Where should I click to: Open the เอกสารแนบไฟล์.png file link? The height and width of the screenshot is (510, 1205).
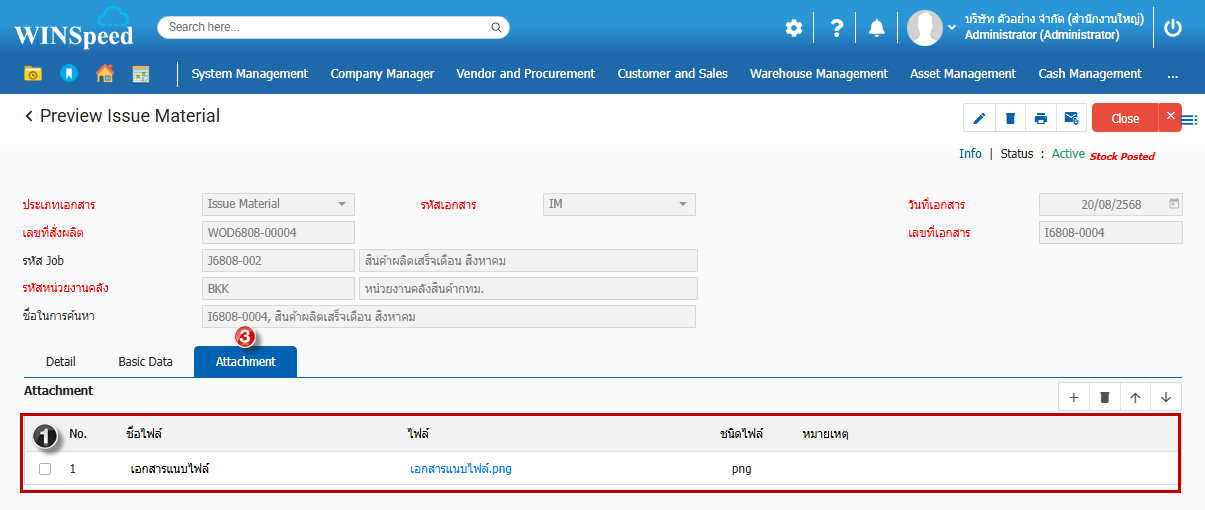pos(461,469)
